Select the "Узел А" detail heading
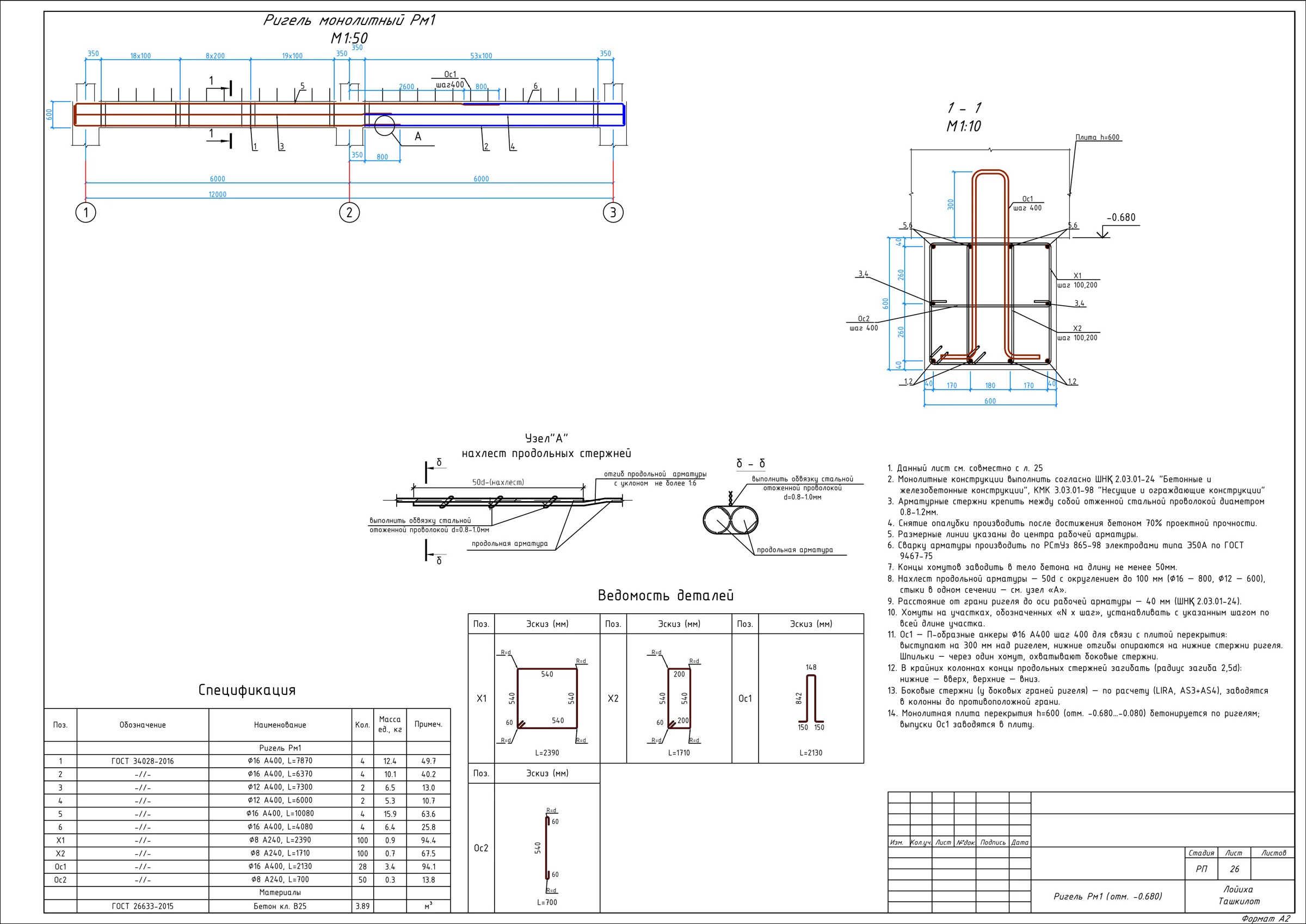Screen dimensions: 1306x924 click(x=546, y=438)
